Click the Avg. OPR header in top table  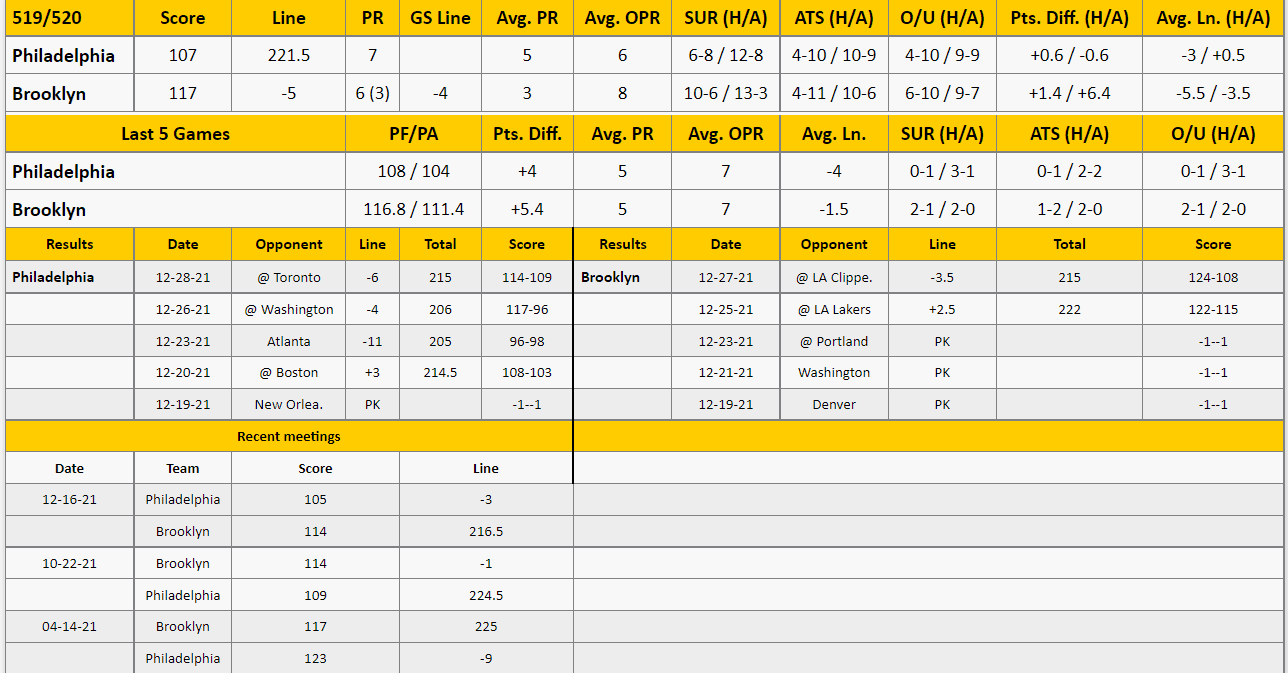tap(622, 18)
